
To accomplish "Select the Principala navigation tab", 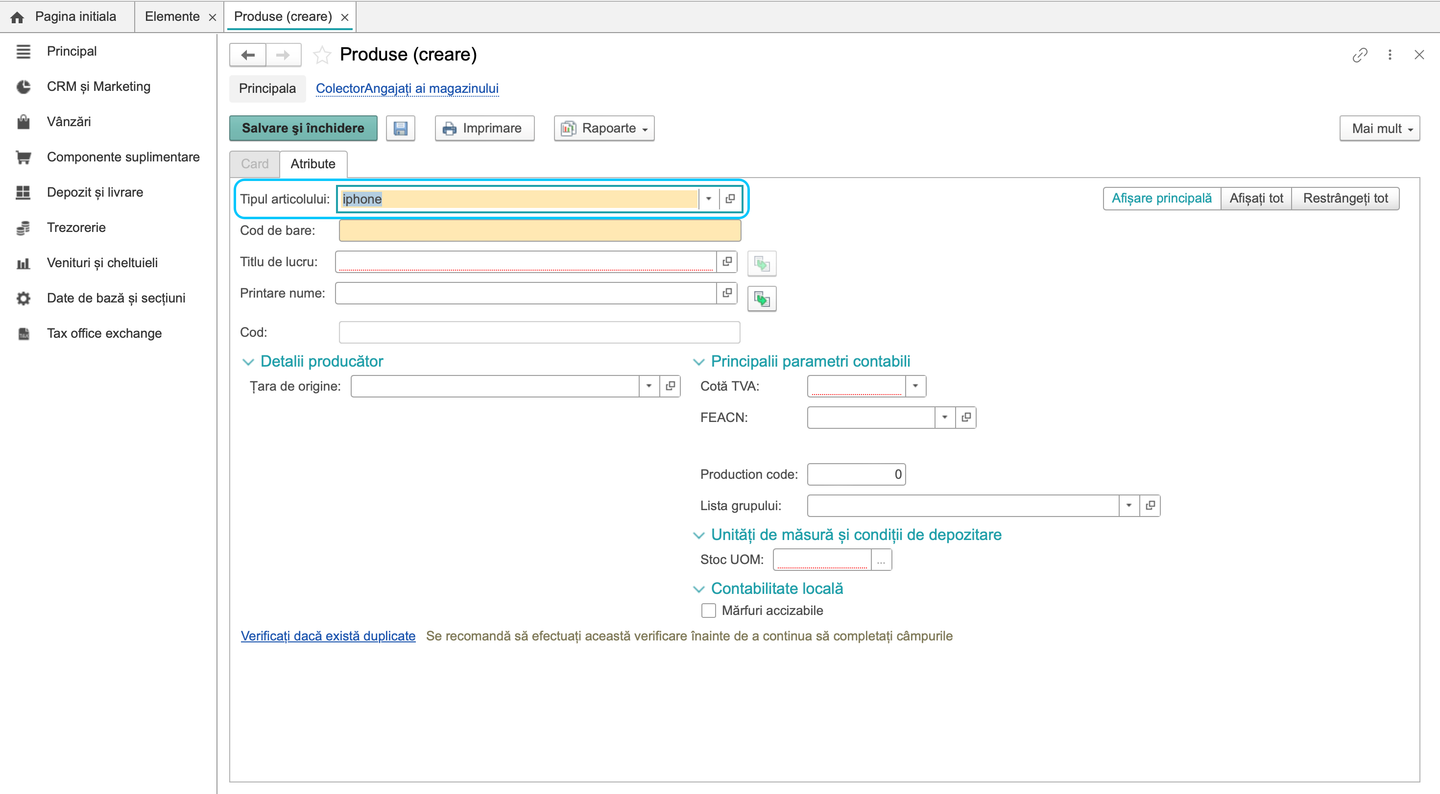I will tap(267, 89).
